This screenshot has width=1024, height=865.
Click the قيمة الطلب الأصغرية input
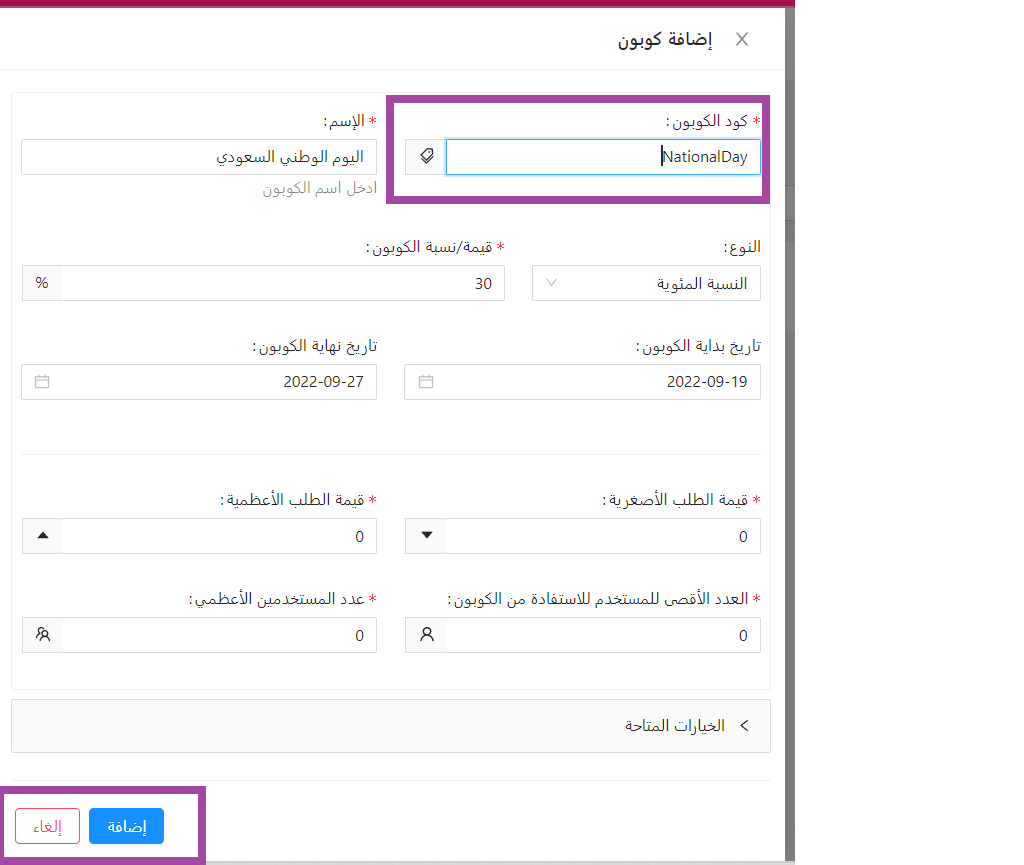[602, 536]
